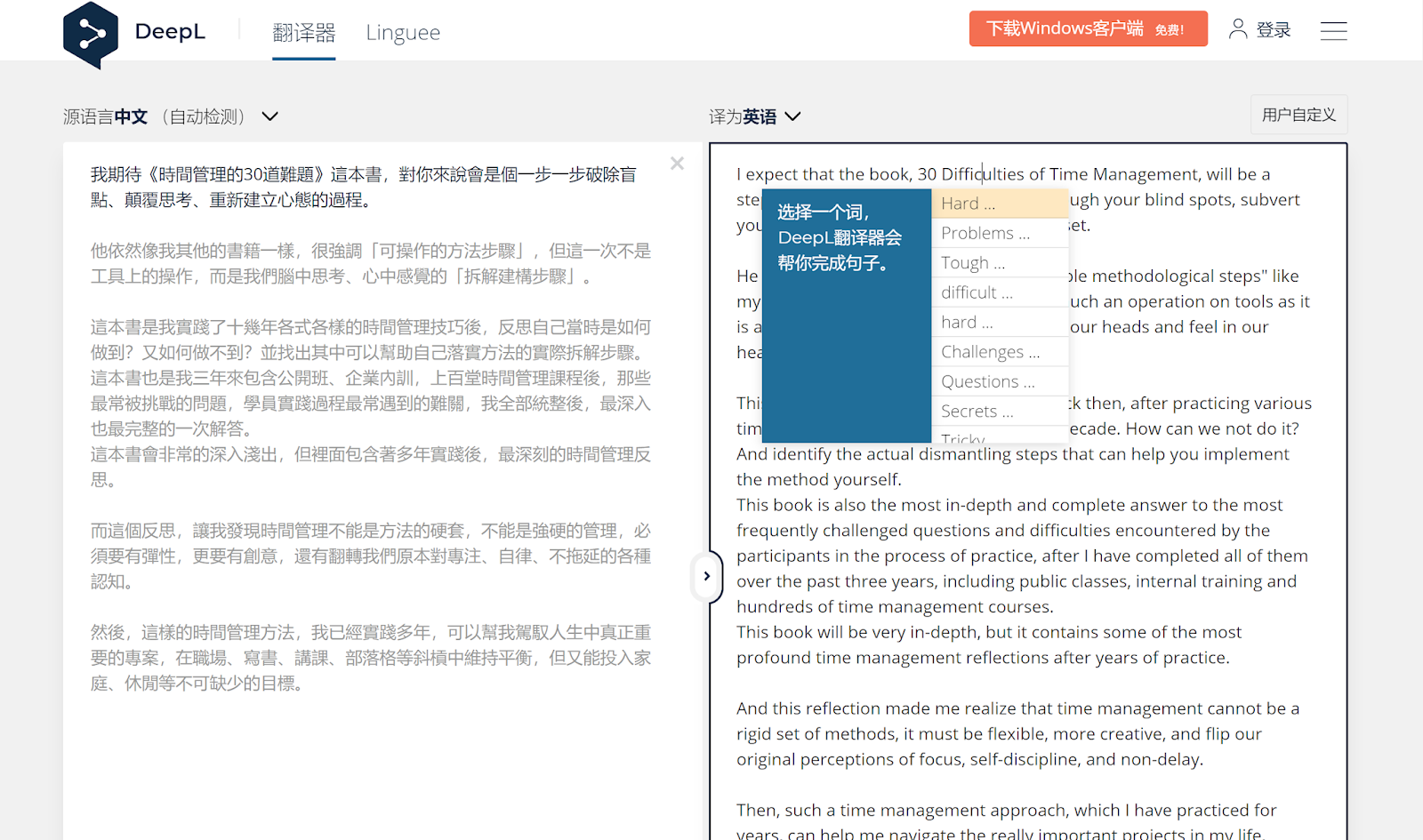Open the hamburger menu

pyautogui.click(x=1334, y=30)
